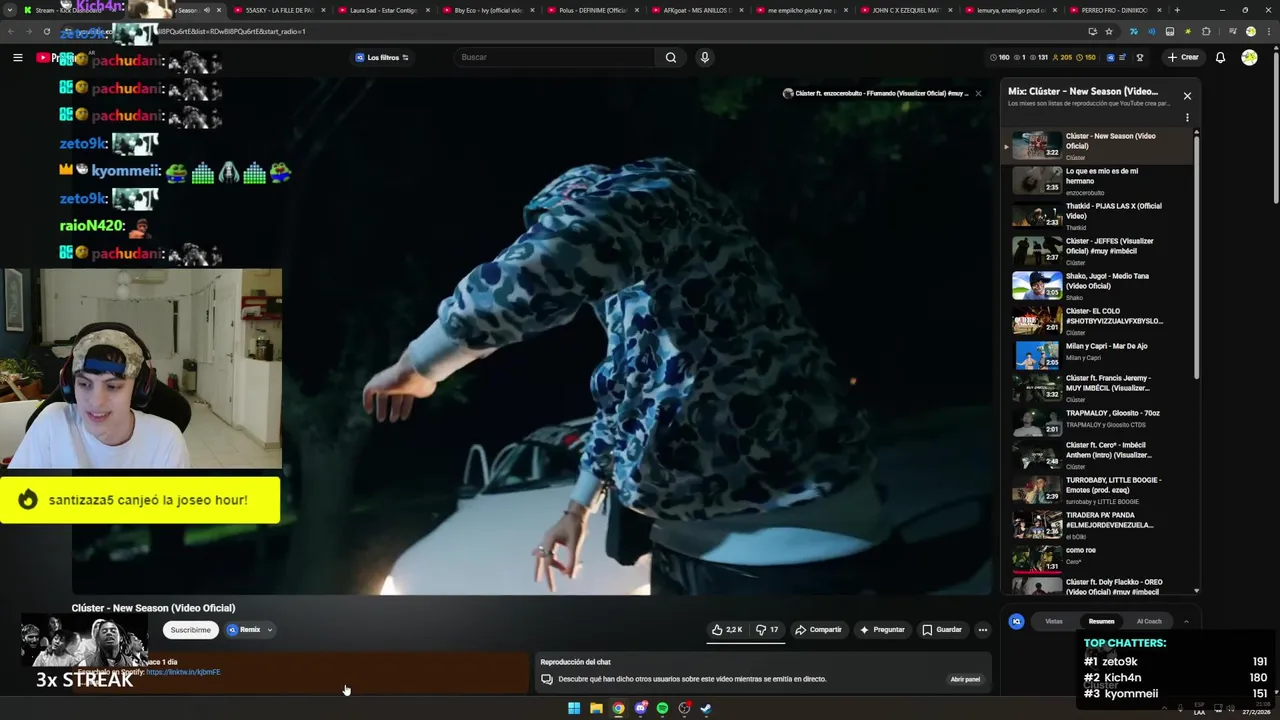Viewport: 1280px width, 720px height.
Task: Dislike the video (17 thumbs down)
Action: click(767, 630)
